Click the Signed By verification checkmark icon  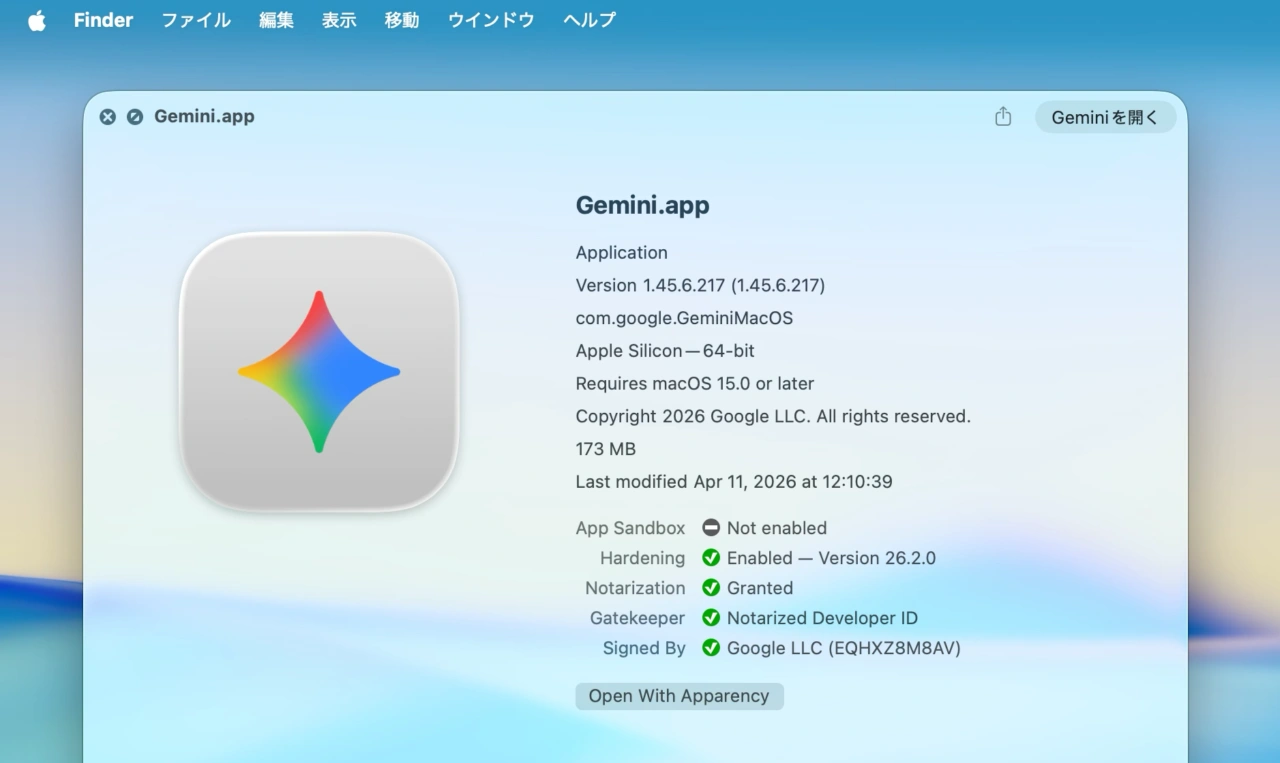coord(710,648)
